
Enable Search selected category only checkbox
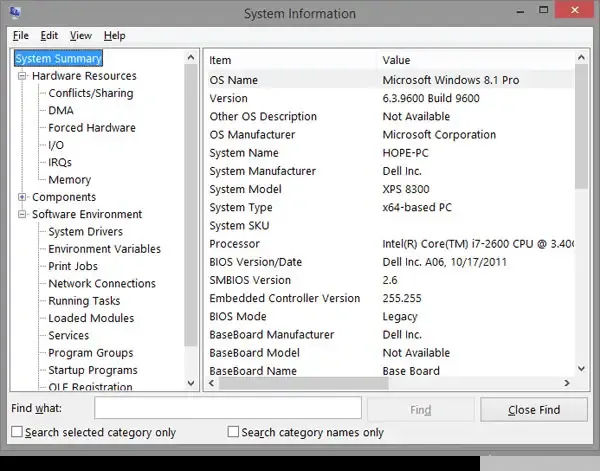[17, 432]
